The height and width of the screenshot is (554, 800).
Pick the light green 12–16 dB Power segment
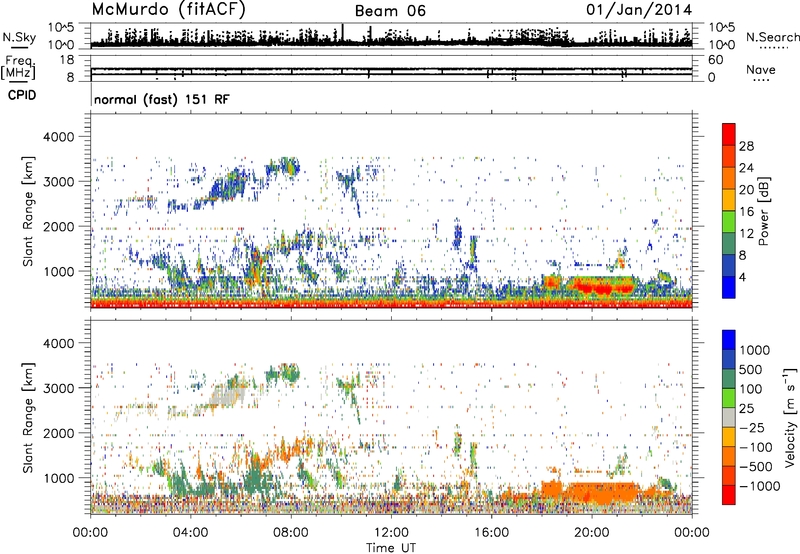[x=729, y=222]
